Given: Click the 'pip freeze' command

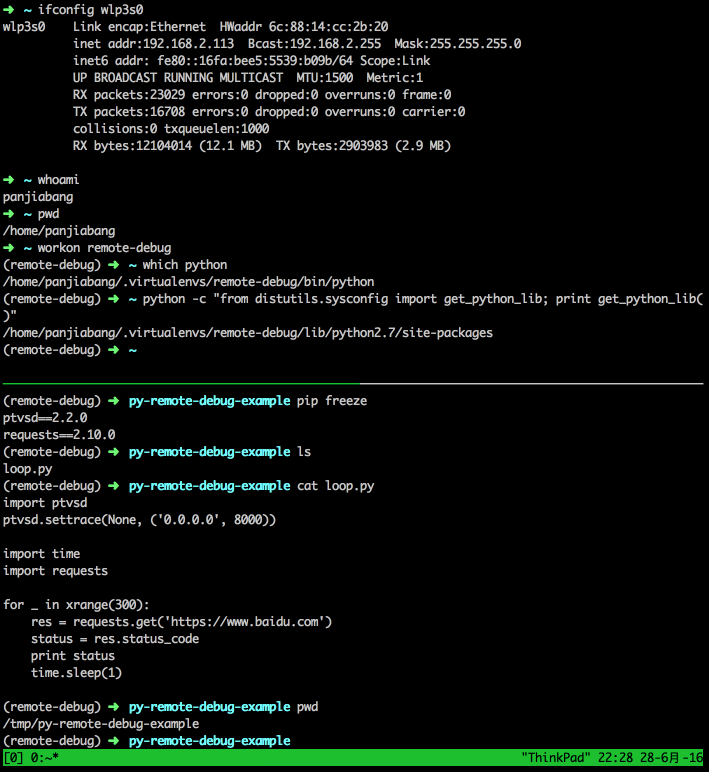Looking at the screenshot, I should tap(332, 401).
